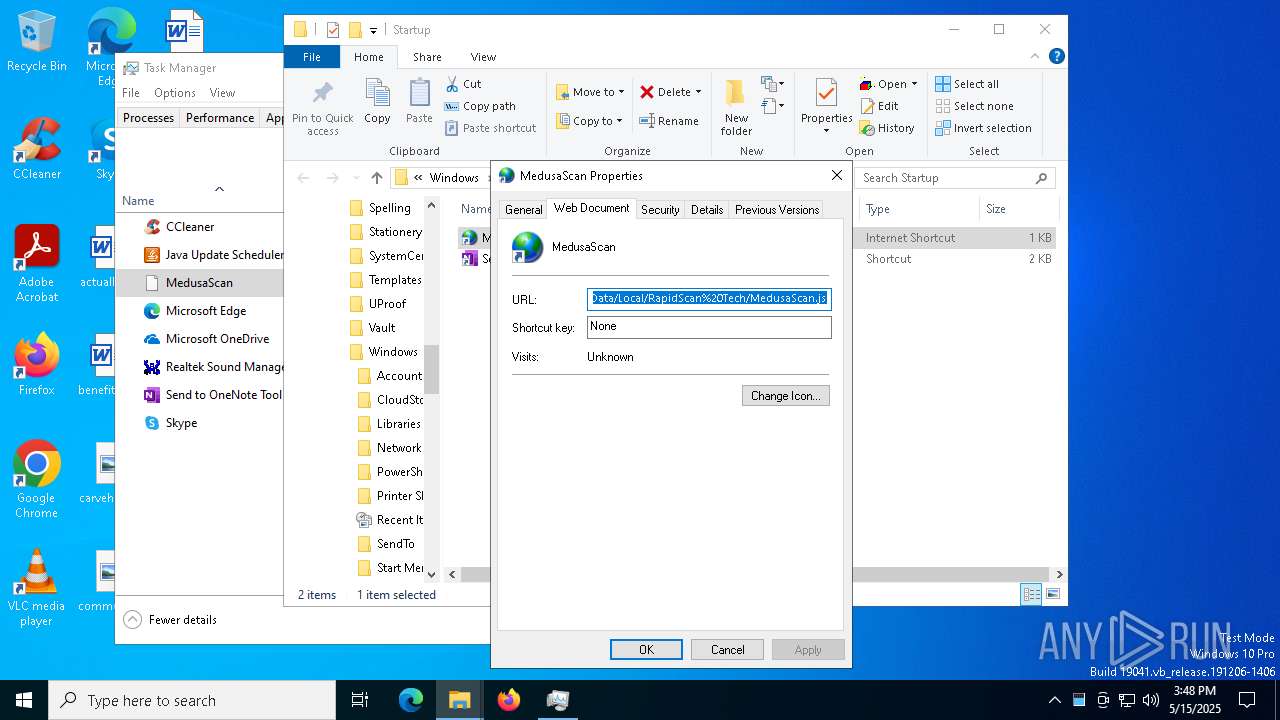
Task: Open Previous Versions tab
Action: pyautogui.click(x=777, y=210)
